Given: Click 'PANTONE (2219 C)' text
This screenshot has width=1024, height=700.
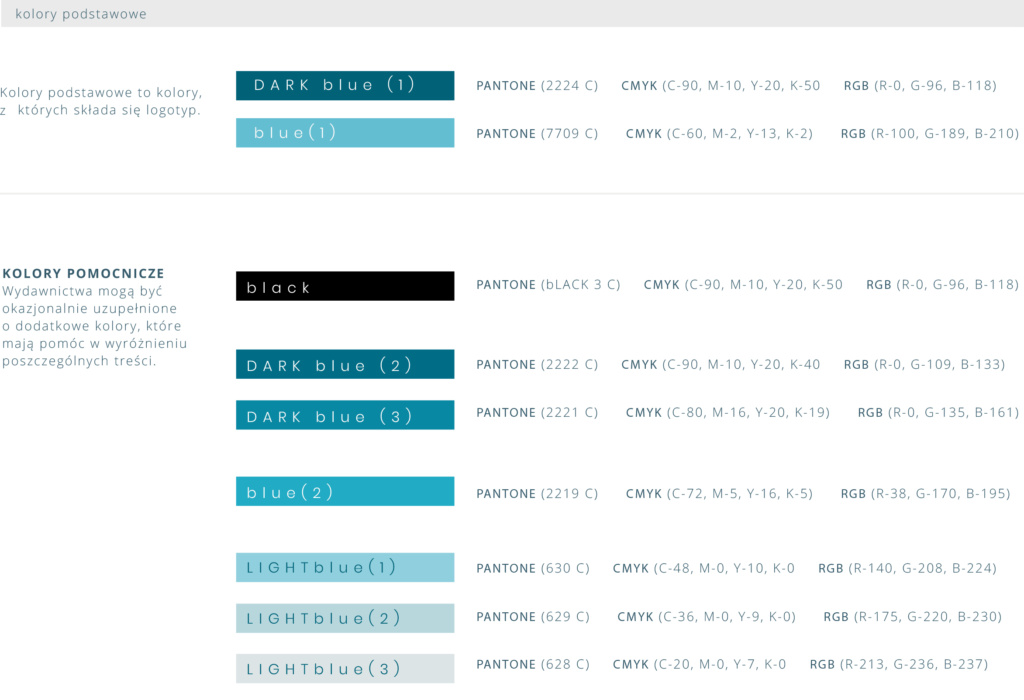Looking at the screenshot, I should [x=537, y=494].
